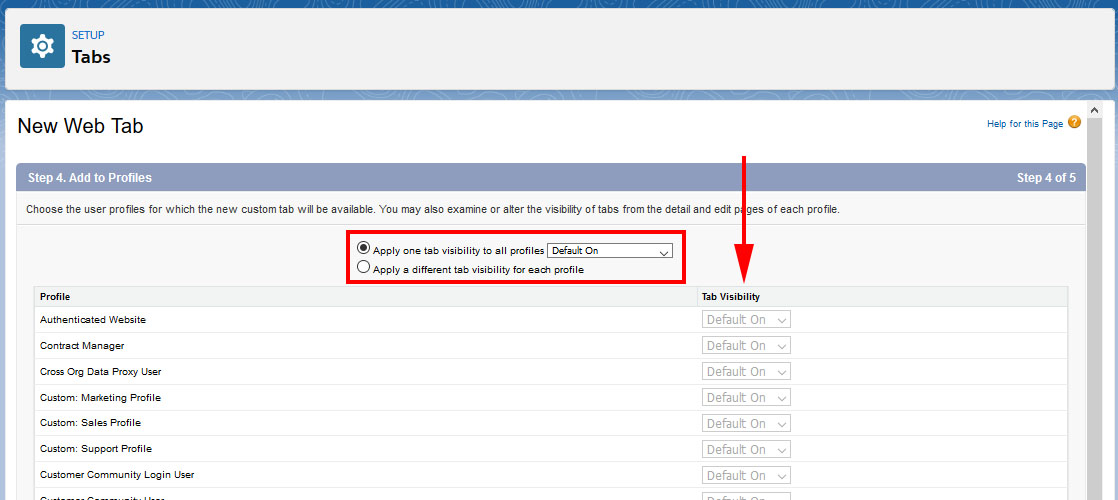Open Tab Visibility dropdown for Authenticated Website
Image resolution: width=1118 pixels, height=500 pixels.
pos(746,320)
